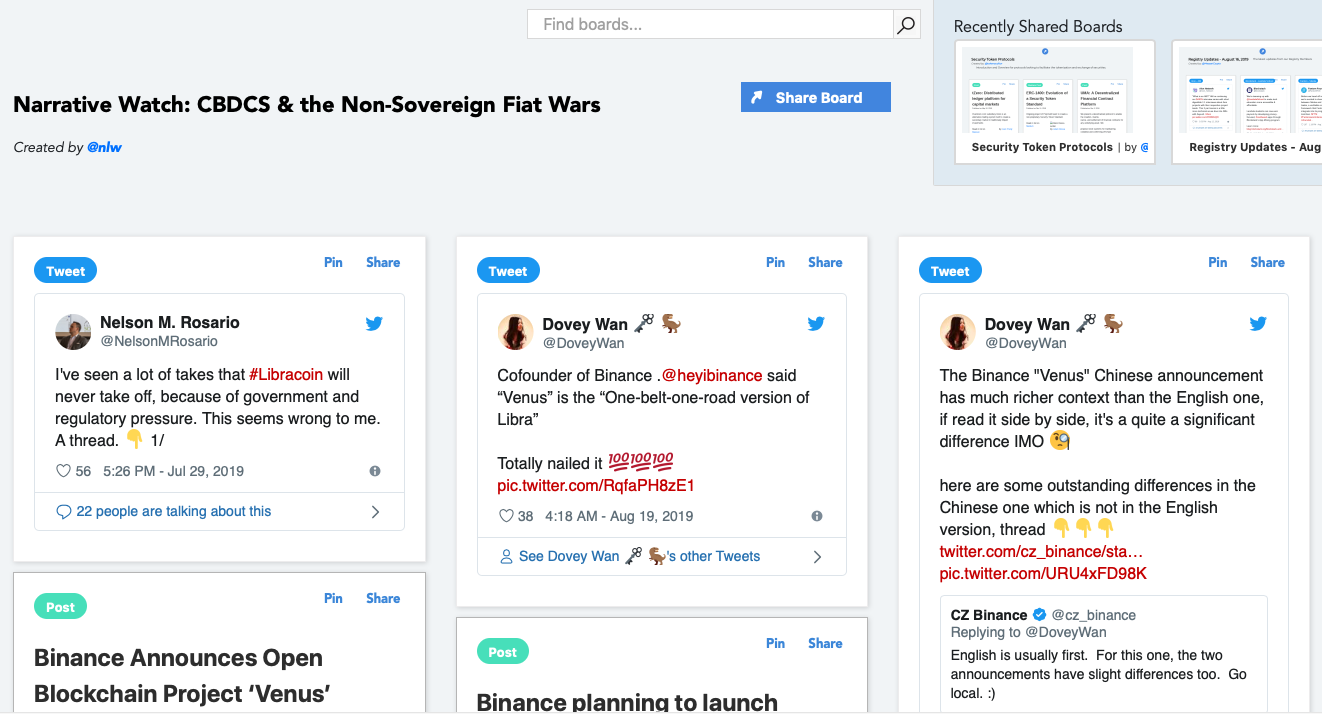Click the Find boards search field
The image size is (1322, 714).
pyautogui.click(x=710, y=24)
